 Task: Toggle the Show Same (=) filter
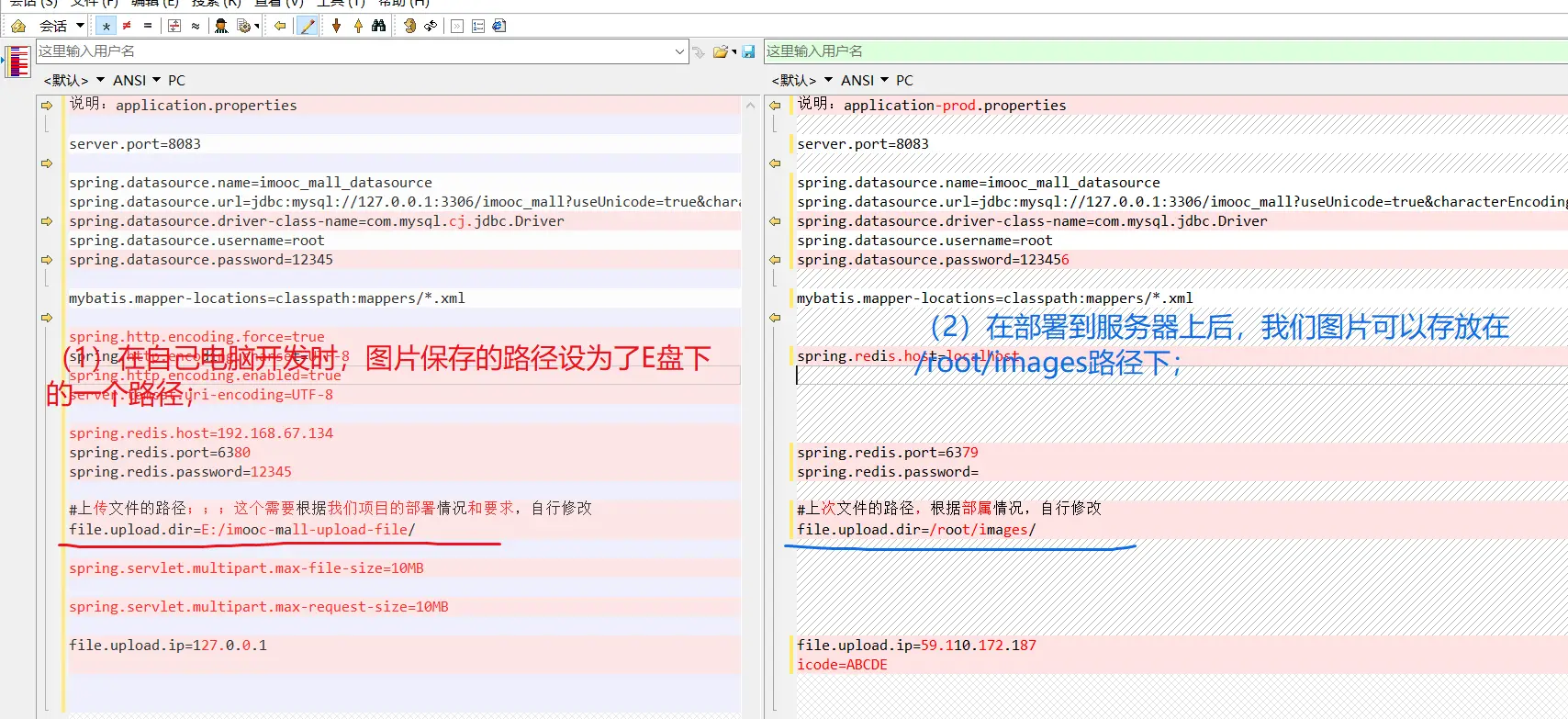[148, 26]
